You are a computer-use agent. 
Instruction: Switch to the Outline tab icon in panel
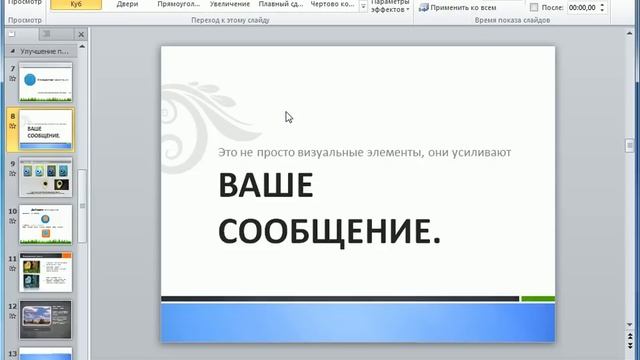tap(47, 34)
